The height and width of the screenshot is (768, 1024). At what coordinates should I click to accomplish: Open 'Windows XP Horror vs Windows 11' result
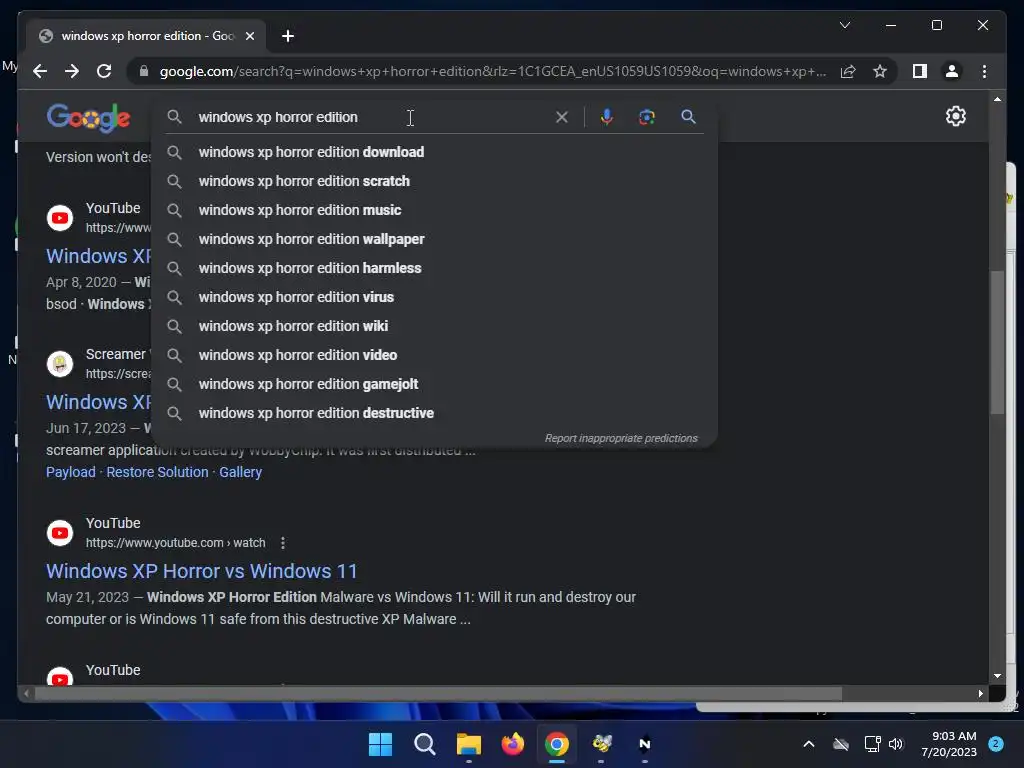point(202,571)
